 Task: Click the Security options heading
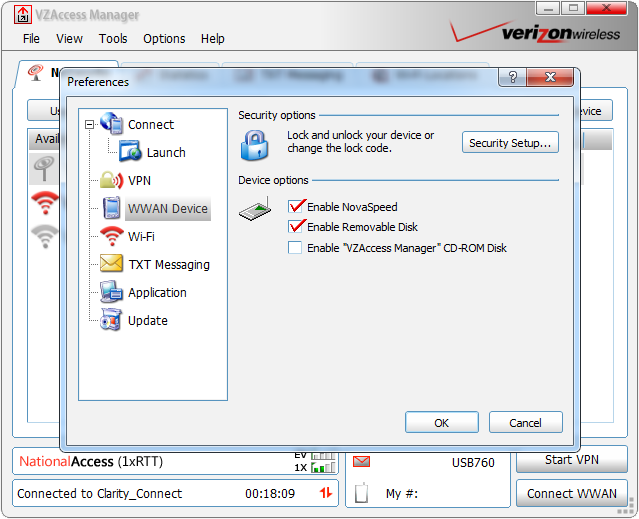pyautogui.click(x=277, y=115)
